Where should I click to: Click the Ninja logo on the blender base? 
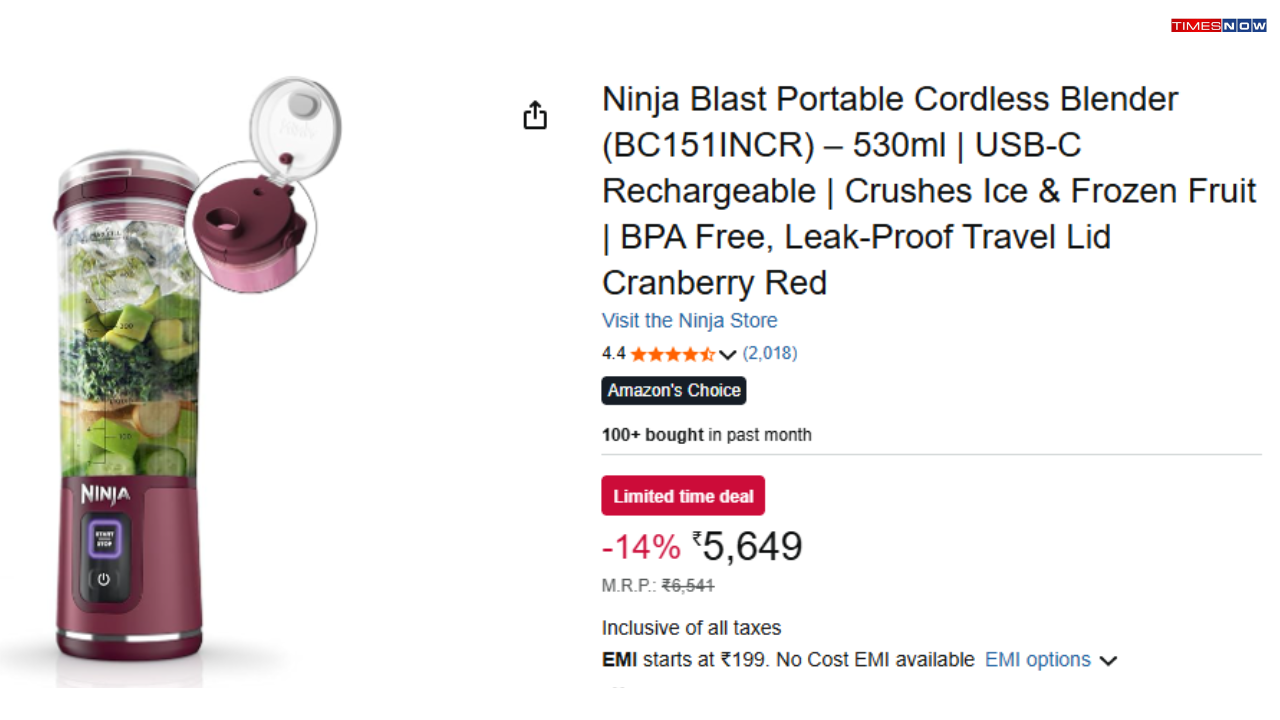click(103, 494)
